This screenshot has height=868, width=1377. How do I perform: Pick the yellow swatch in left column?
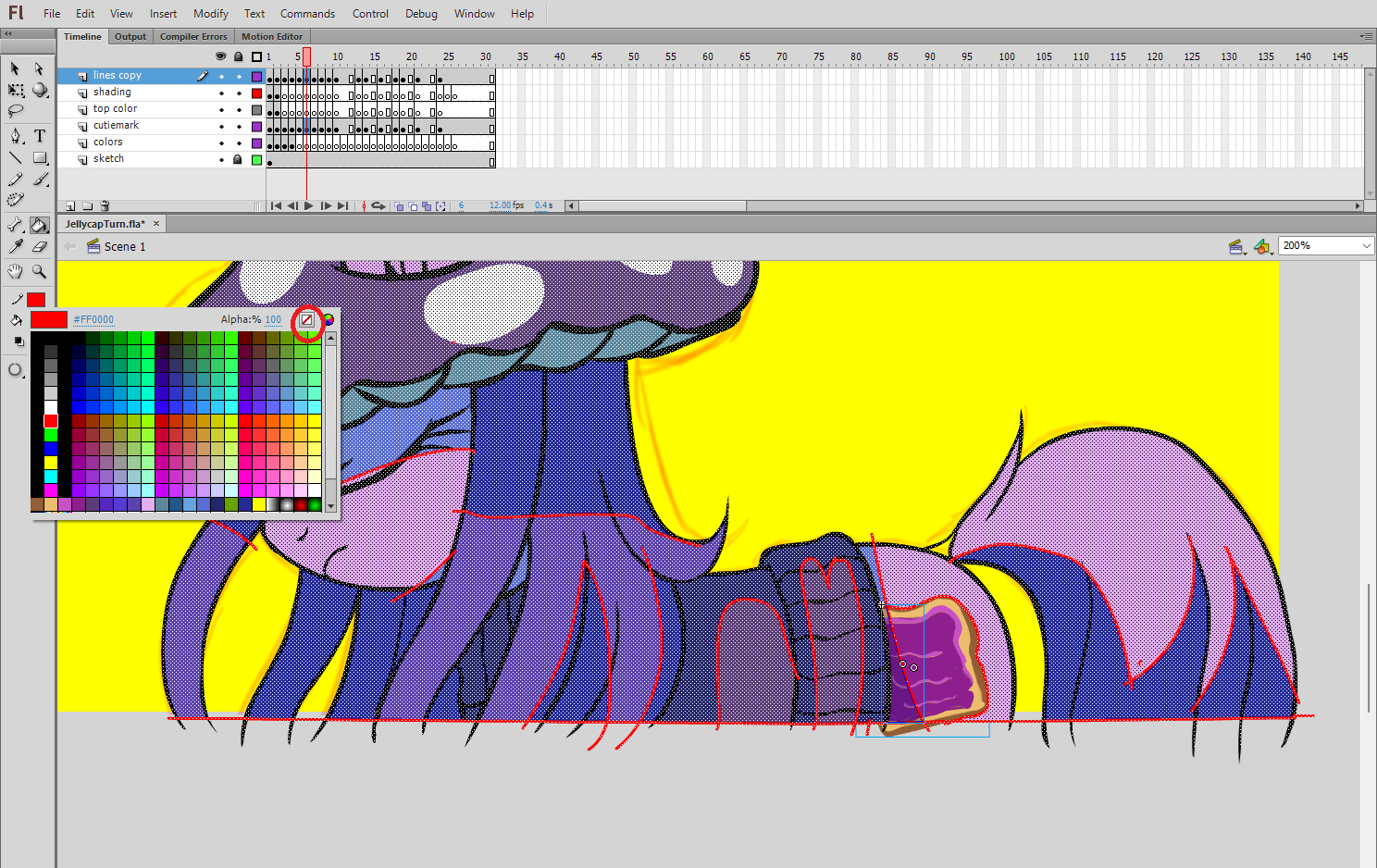coord(51,463)
